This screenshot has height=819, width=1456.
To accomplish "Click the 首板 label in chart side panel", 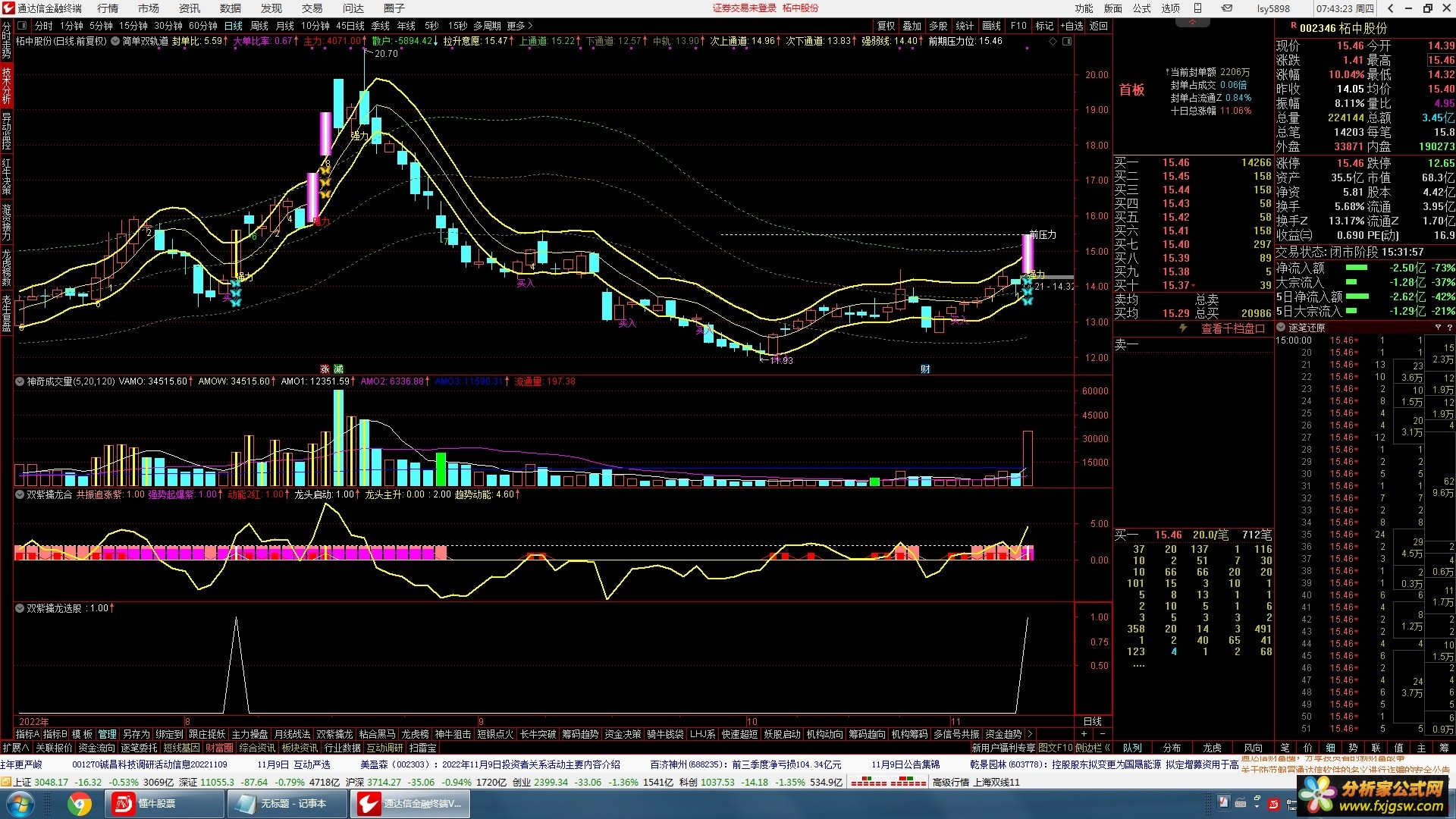I will click(1131, 90).
